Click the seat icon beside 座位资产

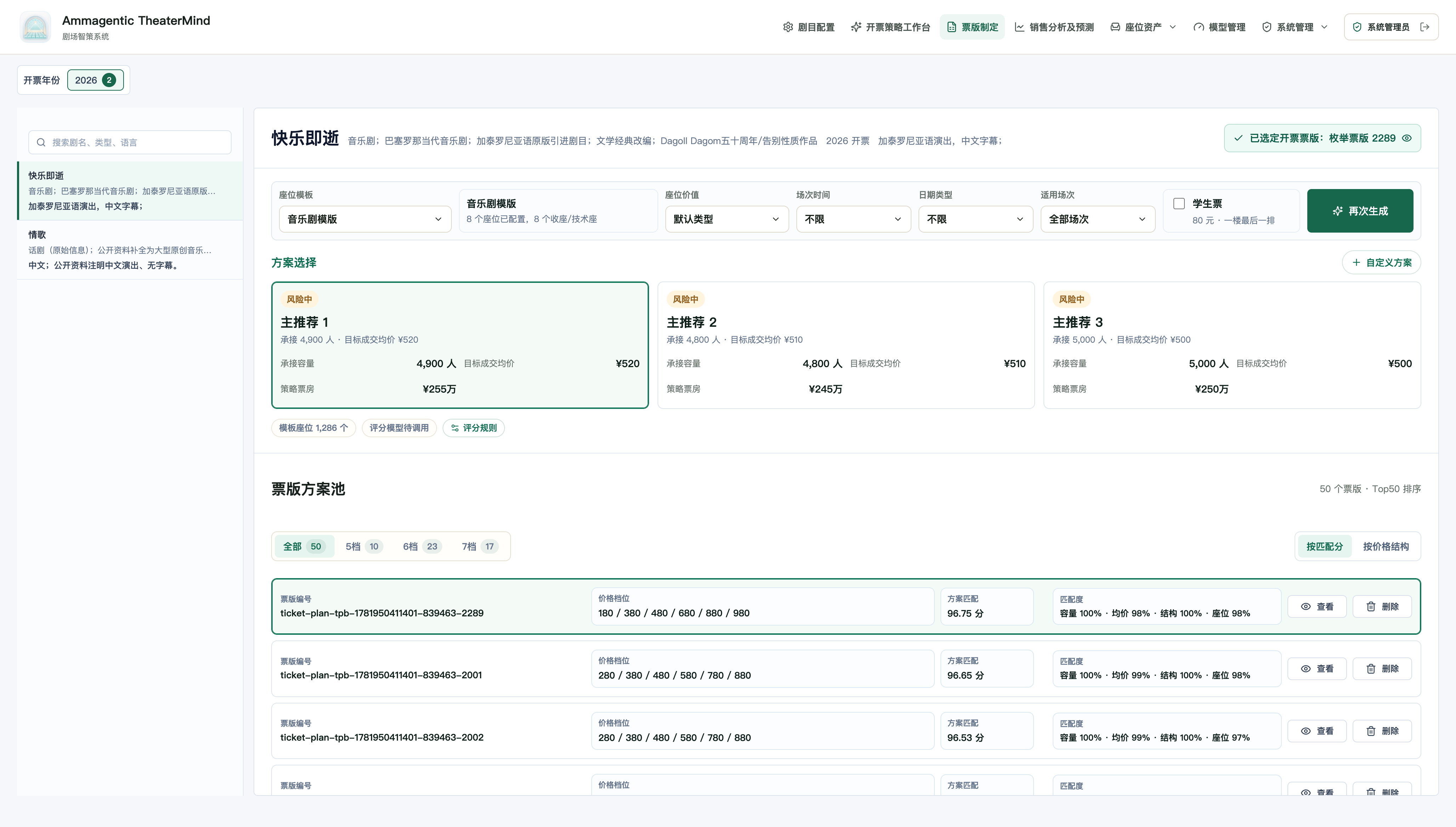pos(1115,27)
